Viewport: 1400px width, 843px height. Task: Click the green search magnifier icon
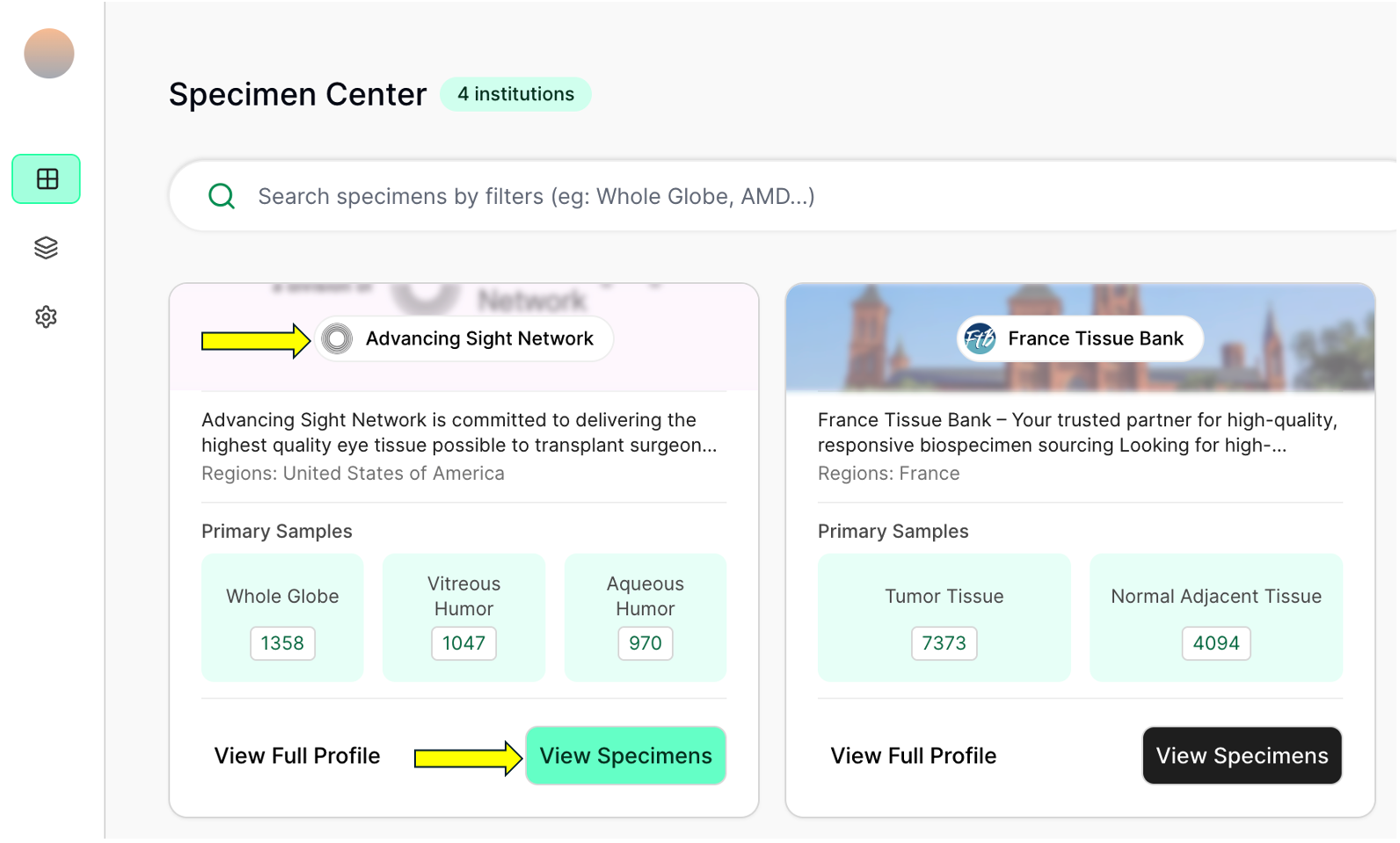(x=222, y=196)
